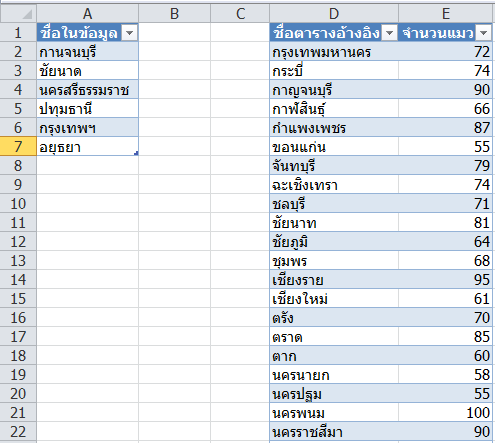Select column A header
The width and height of the screenshot is (495, 443).
[x=87, y=14]
